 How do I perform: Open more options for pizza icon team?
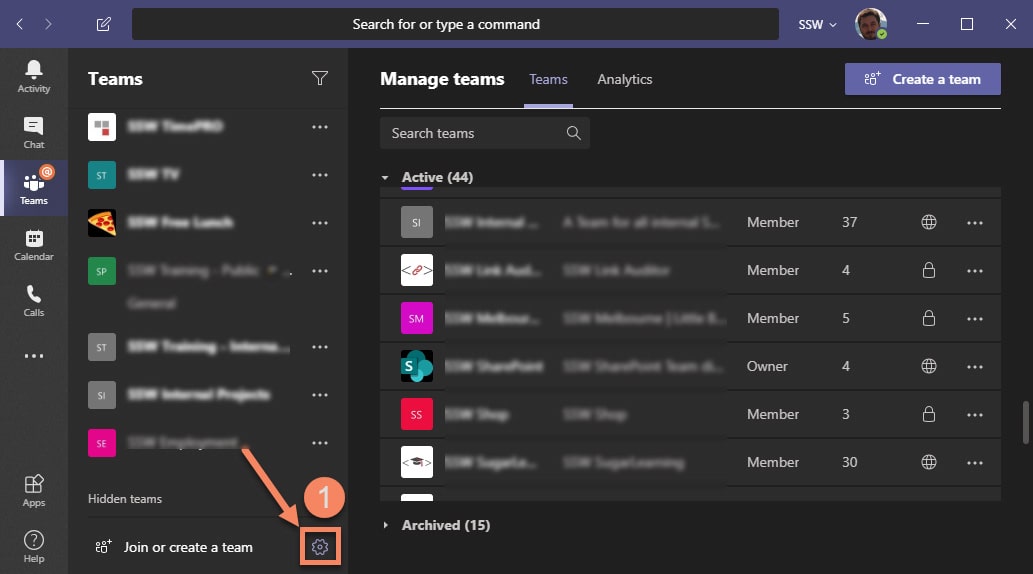pyautogui.click(x=320, y=223)
